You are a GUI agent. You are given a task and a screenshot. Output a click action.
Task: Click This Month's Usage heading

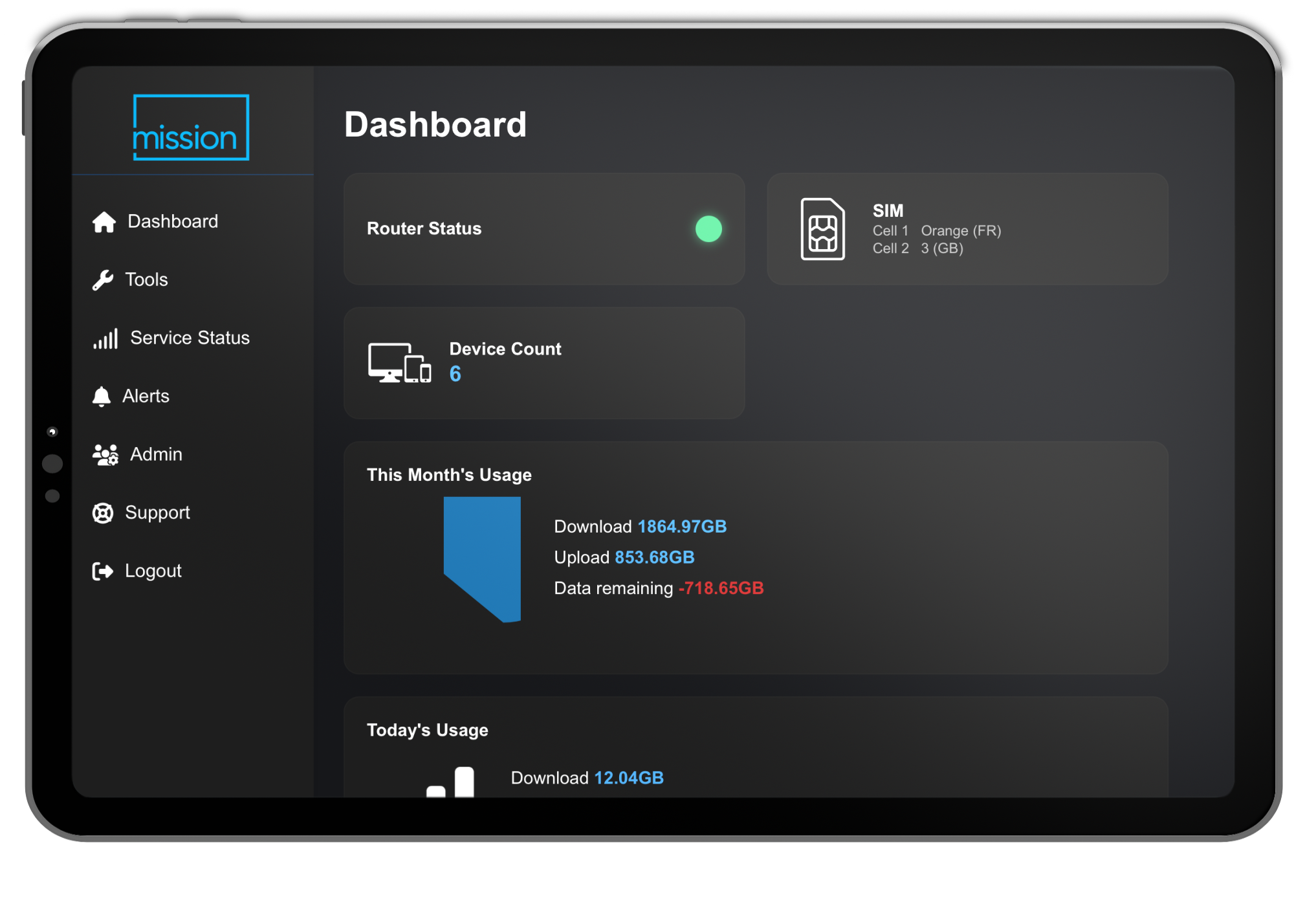point(449,475)
